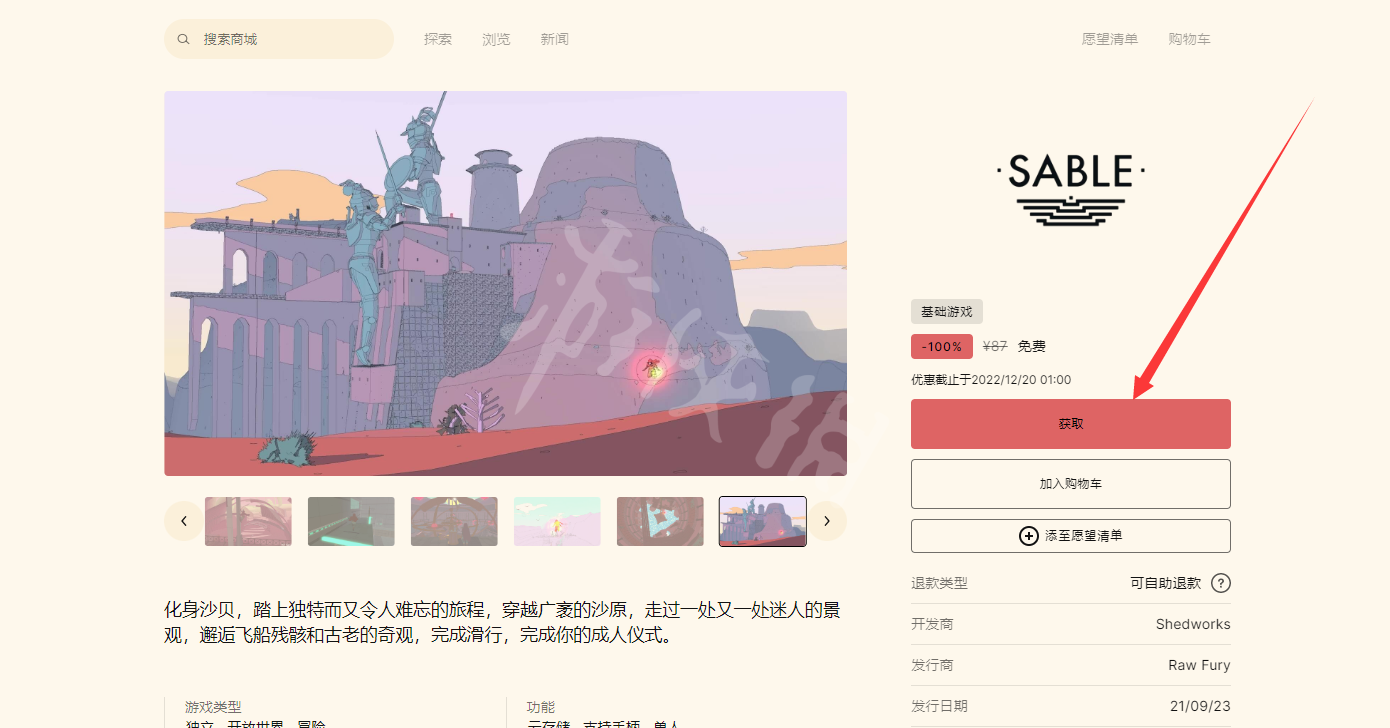The image size is (1390, 728).
Task: Open the 新闻 tab
Action: [555, 39]
